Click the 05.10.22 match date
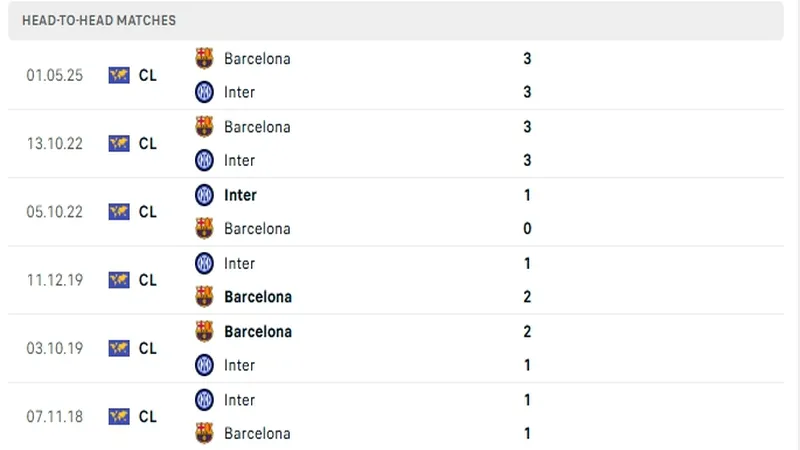 (56, 212)
